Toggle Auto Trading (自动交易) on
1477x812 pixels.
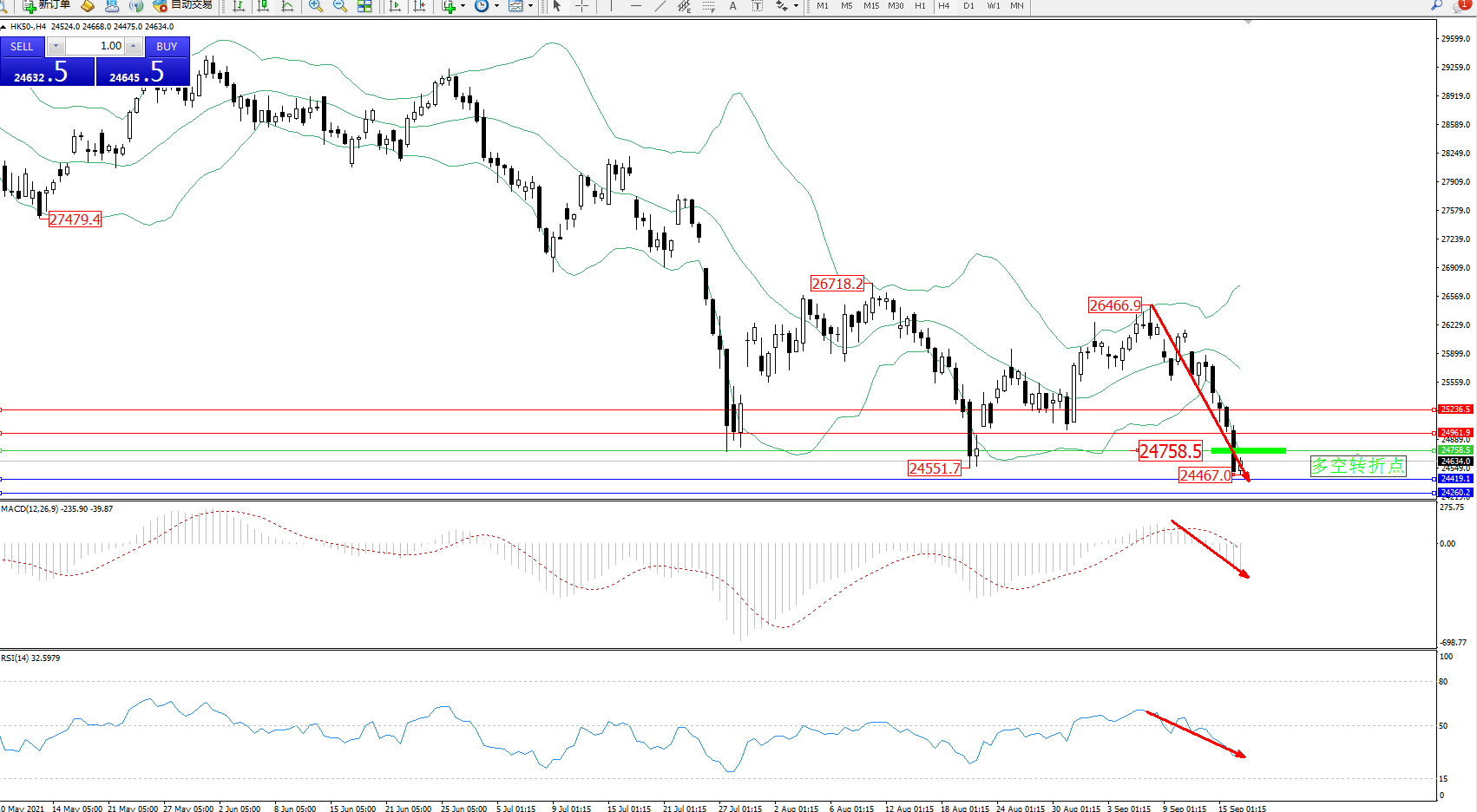coord(183,5)
